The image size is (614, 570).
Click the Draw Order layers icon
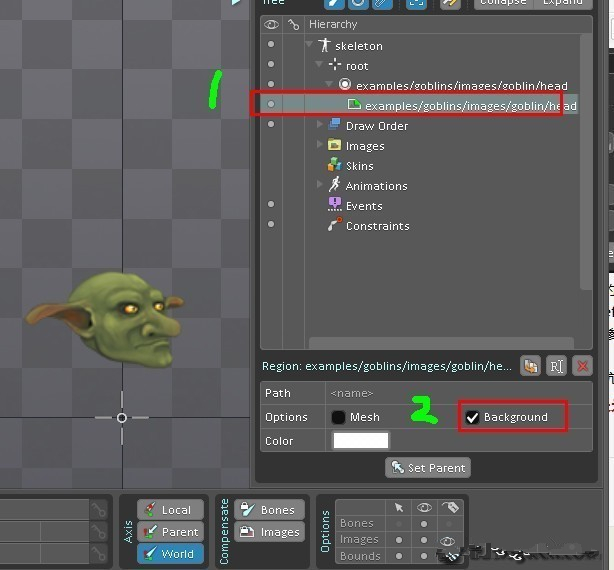[334, 124]
